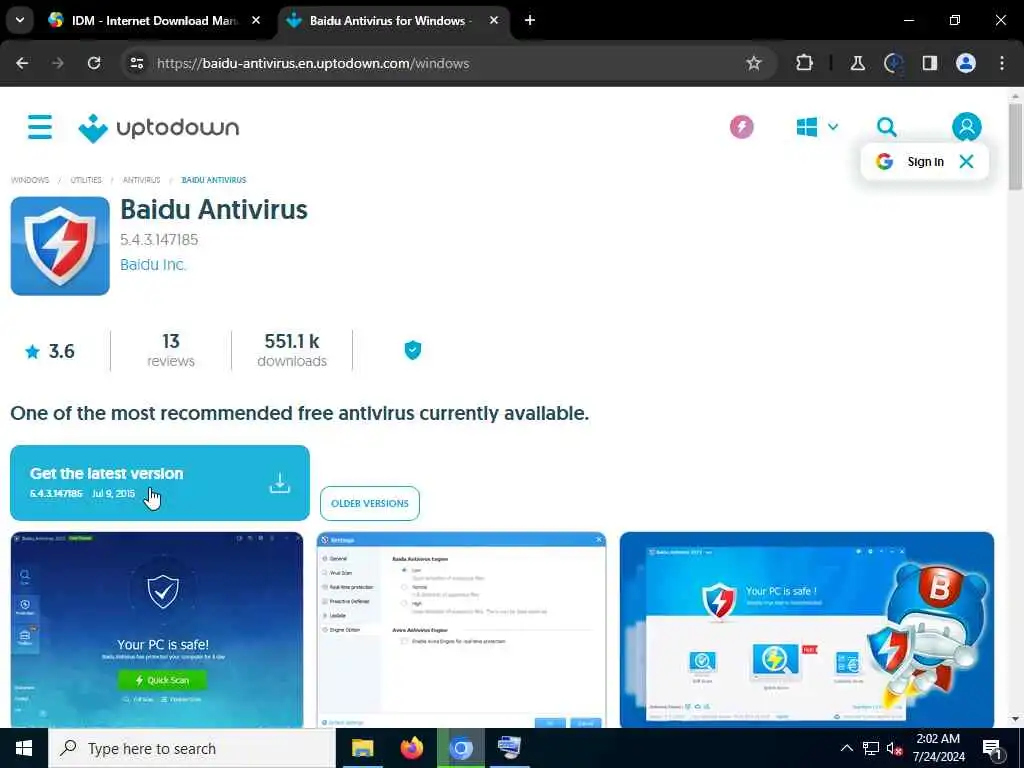Open a new browser tab

(530, 20)
